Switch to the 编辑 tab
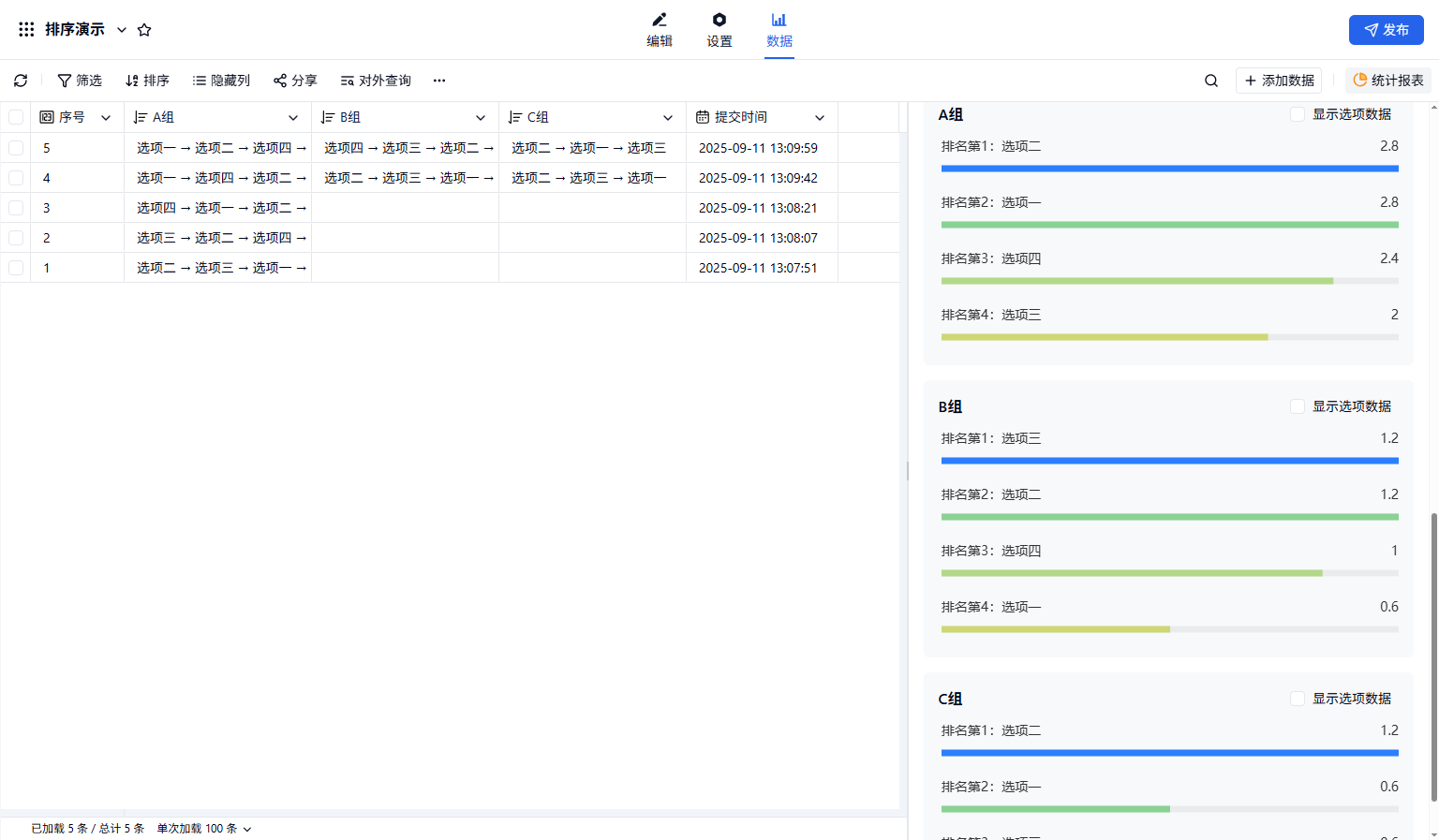The height and width of the screenshot is (840, 1439). tap(660, 30)
